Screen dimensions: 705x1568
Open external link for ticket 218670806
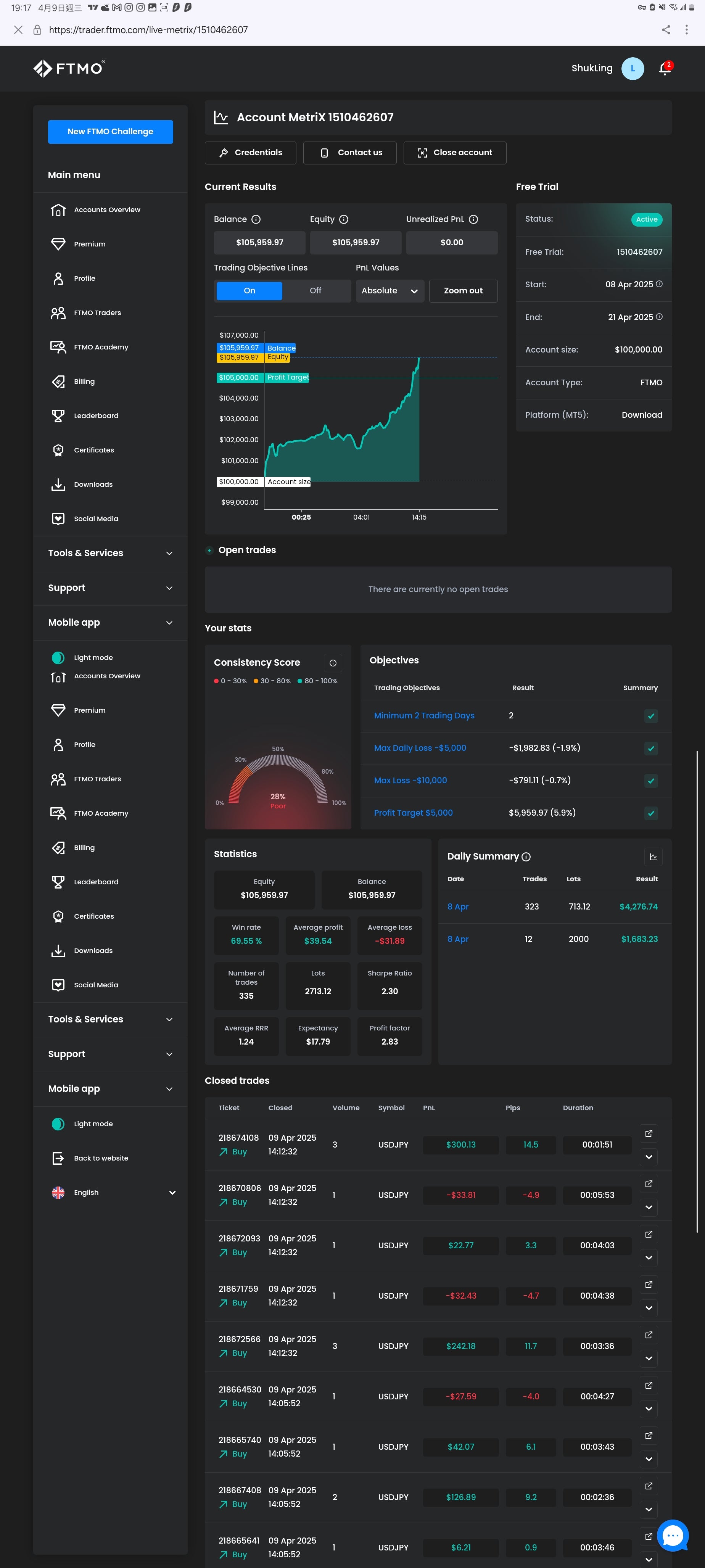click(649, 1184)
